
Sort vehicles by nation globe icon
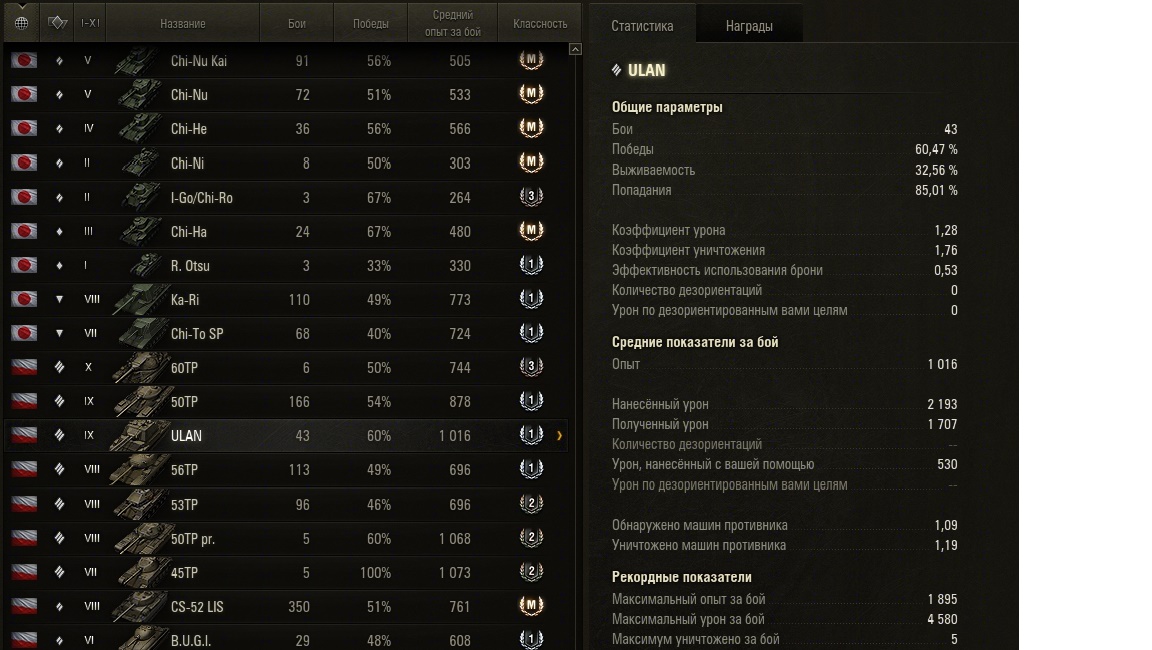[x=21, y=23]
